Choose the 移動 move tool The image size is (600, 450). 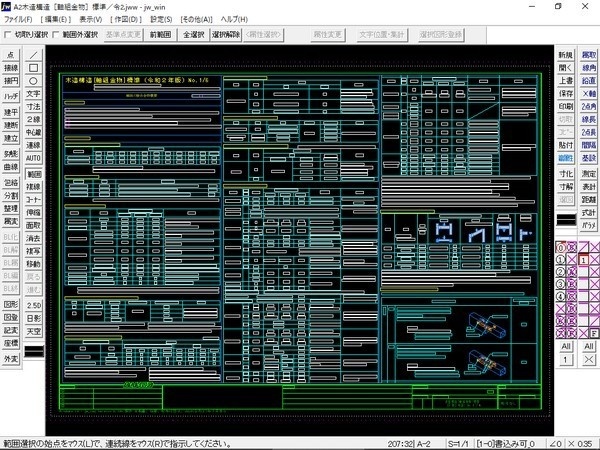(33, 264)
